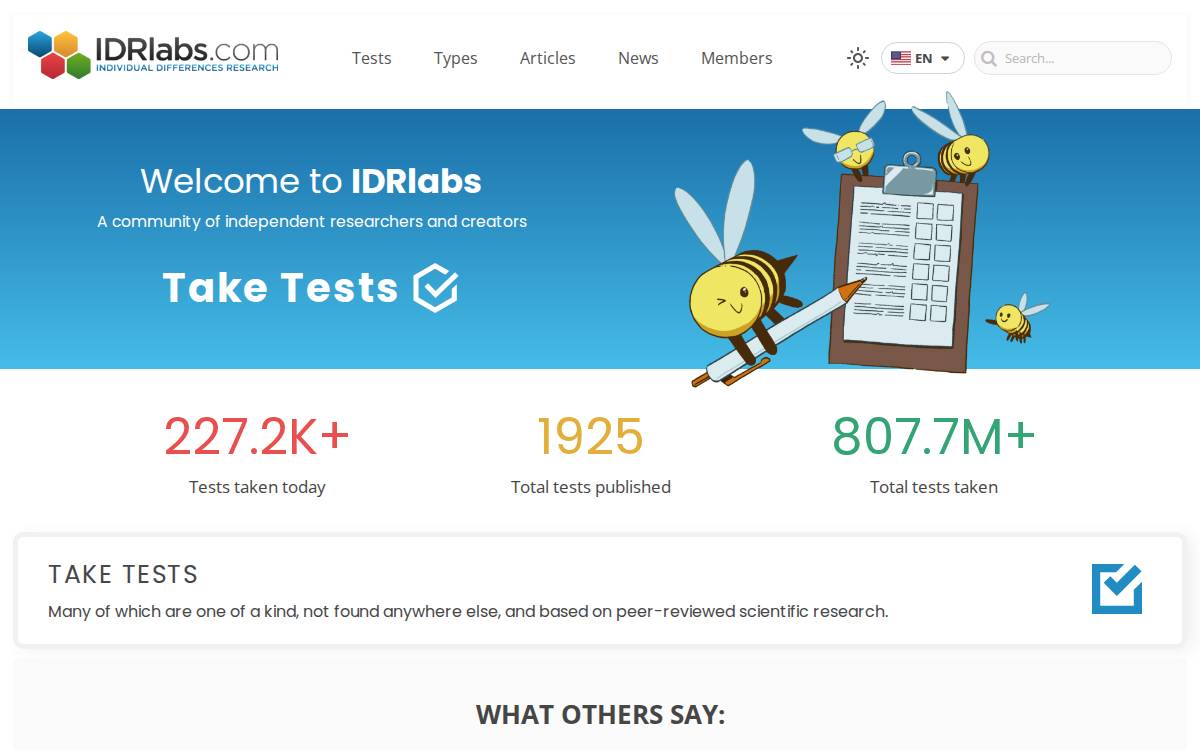Click the 227.2K+ tests taken today figure
This screenshot has width=1200, height=750.
(257, 436)
